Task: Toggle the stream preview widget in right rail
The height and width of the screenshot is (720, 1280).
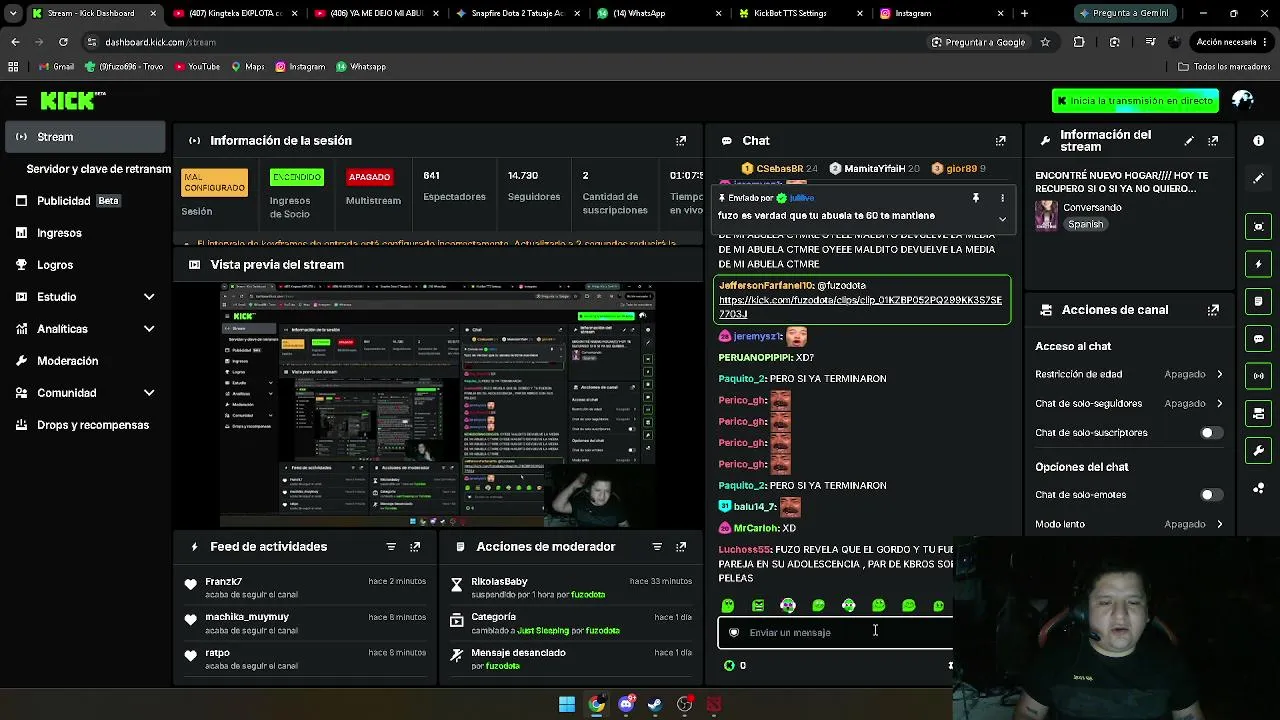Action: [x=1258, y=226]
